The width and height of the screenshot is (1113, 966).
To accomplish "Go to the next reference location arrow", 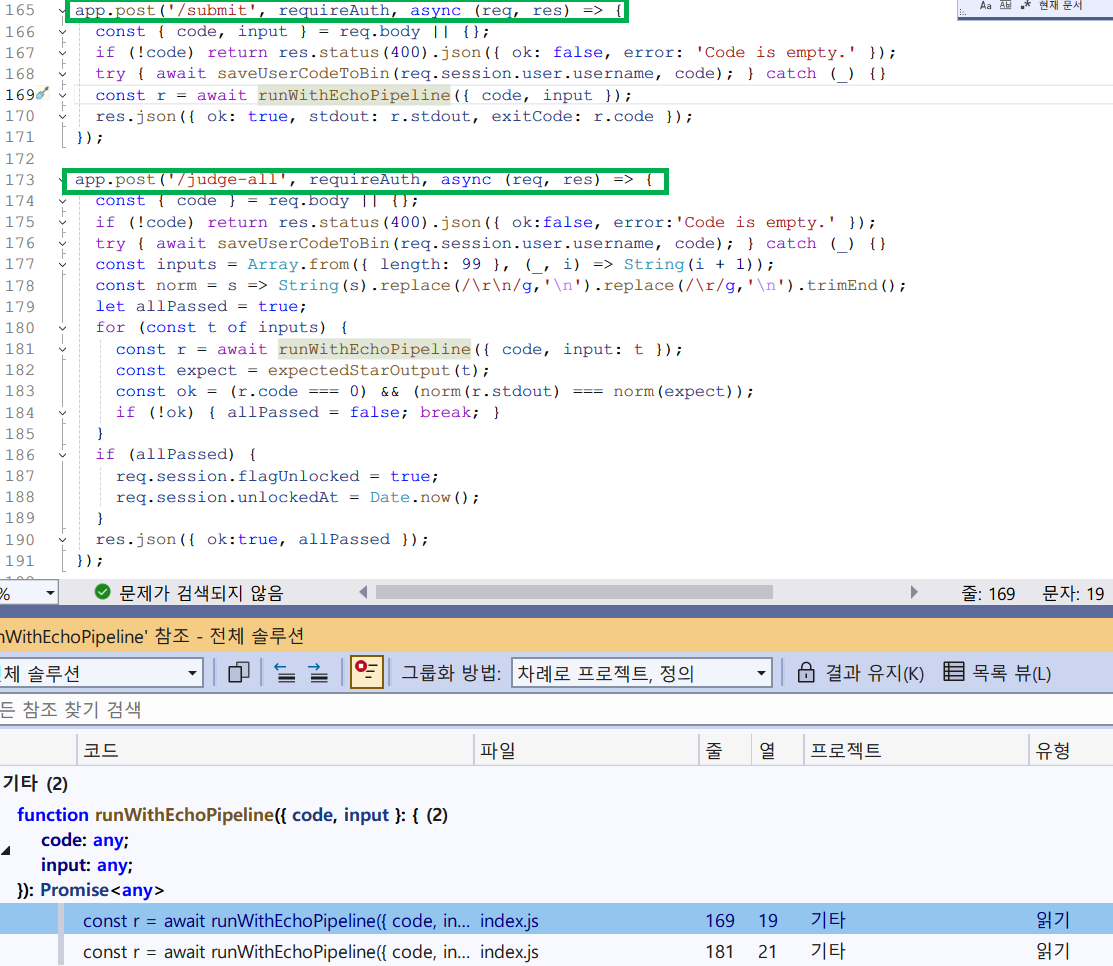I will [318, 672].
